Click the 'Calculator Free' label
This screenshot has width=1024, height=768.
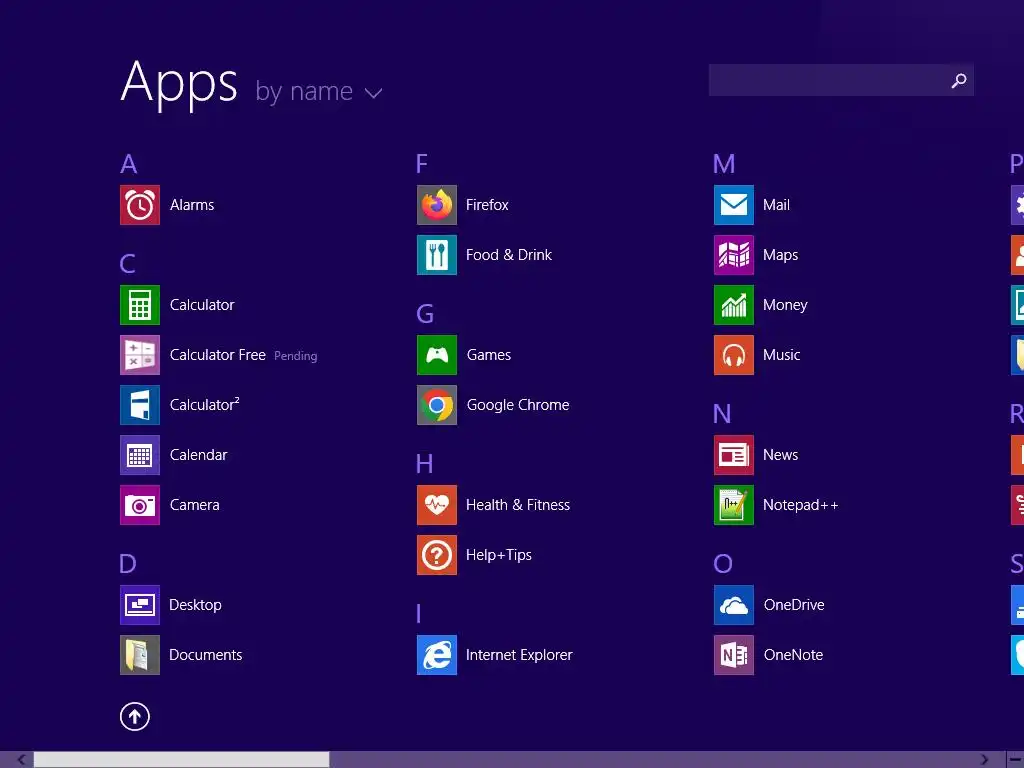(x=217, y=355)
